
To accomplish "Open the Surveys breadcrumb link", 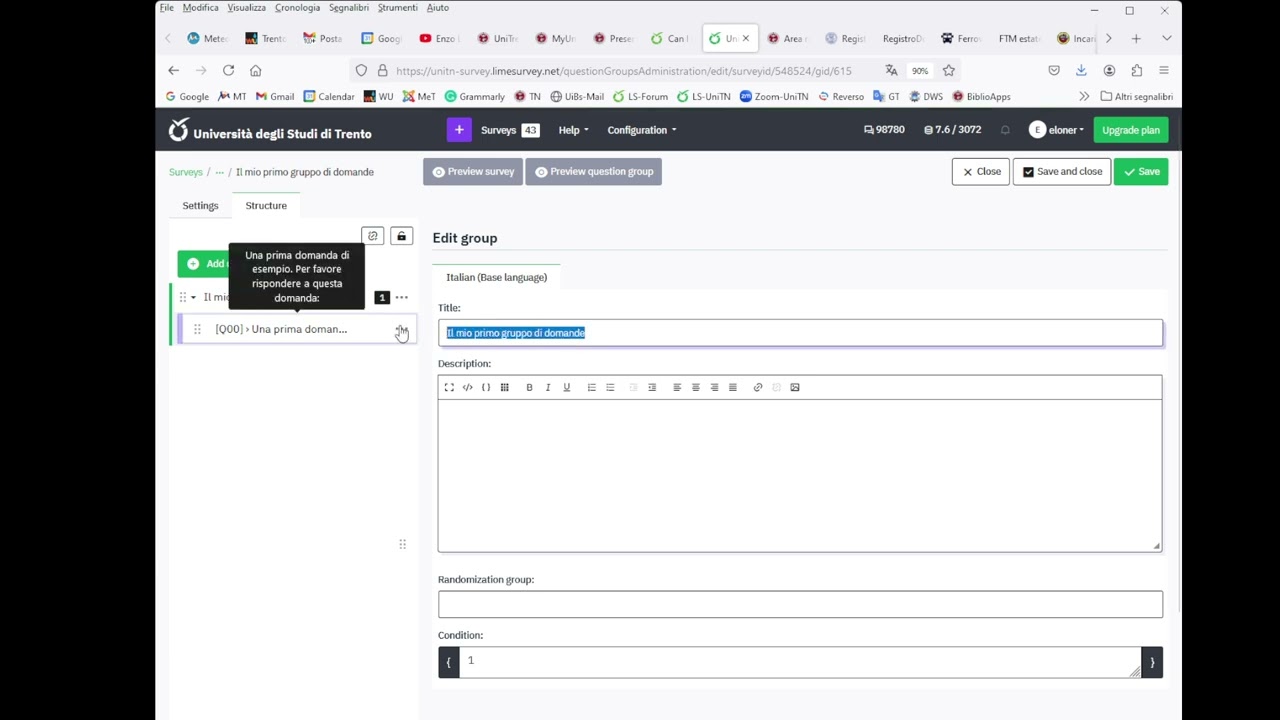I will tap(185, 172).
